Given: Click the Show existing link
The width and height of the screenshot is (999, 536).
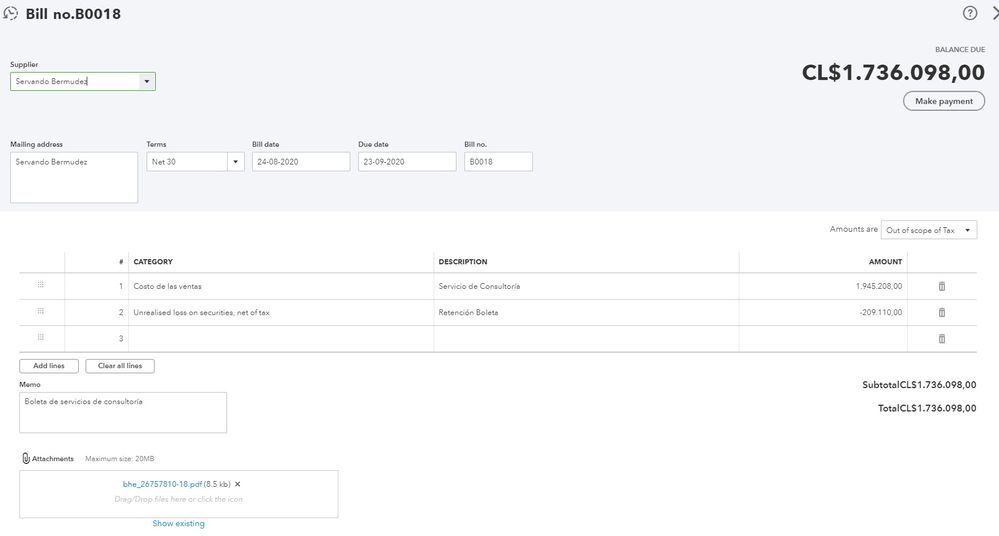Looking at the screenshot, I should coord(178,523).
